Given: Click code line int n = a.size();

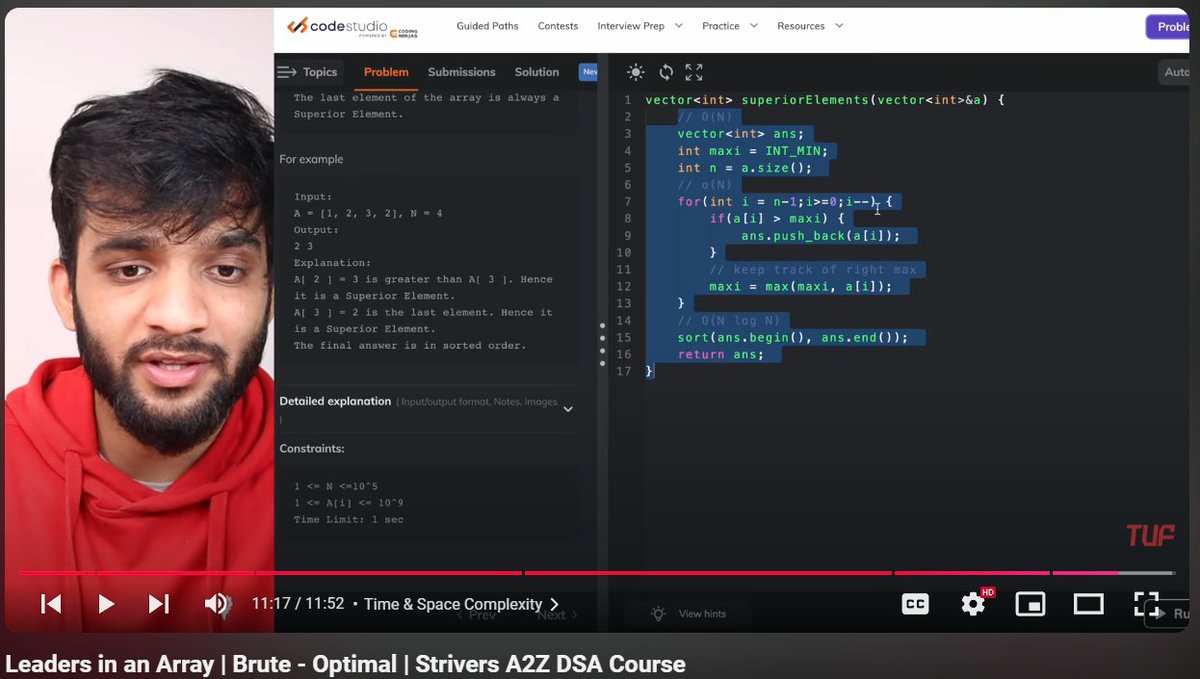Looking at the screenshot, I should [744, 167].
